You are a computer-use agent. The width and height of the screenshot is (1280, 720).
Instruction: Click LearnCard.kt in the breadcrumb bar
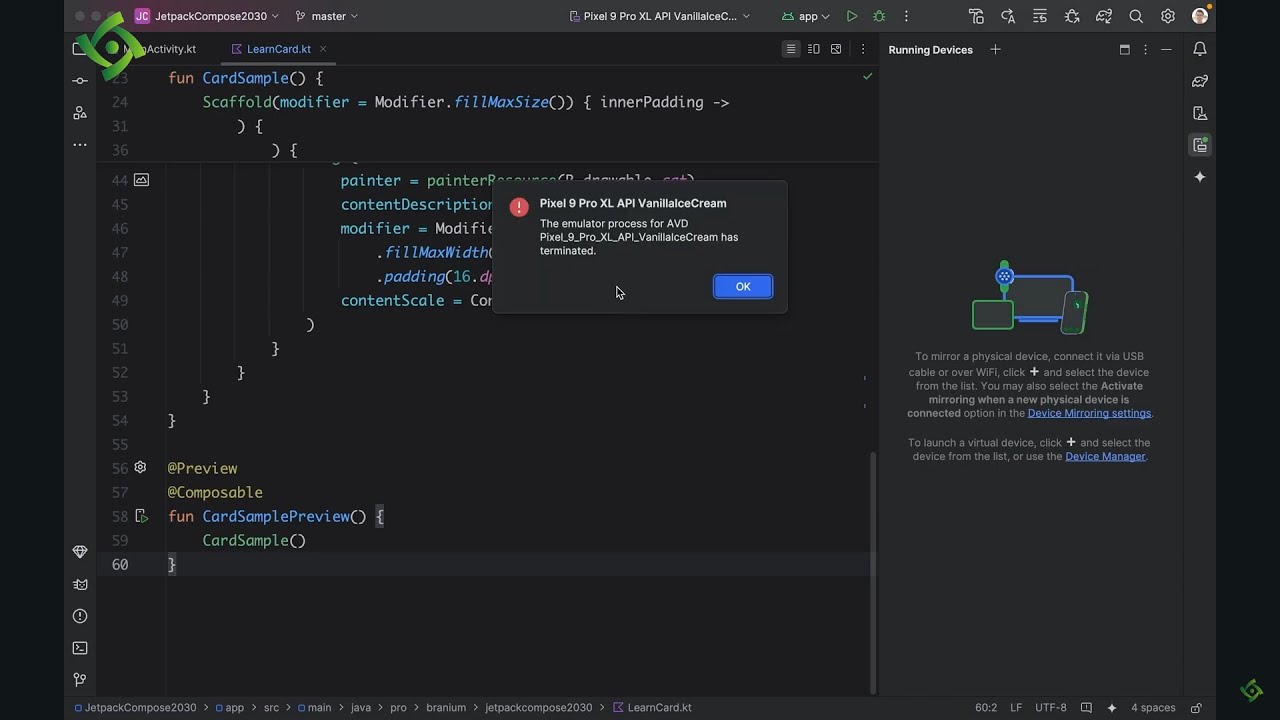point(652,707)
